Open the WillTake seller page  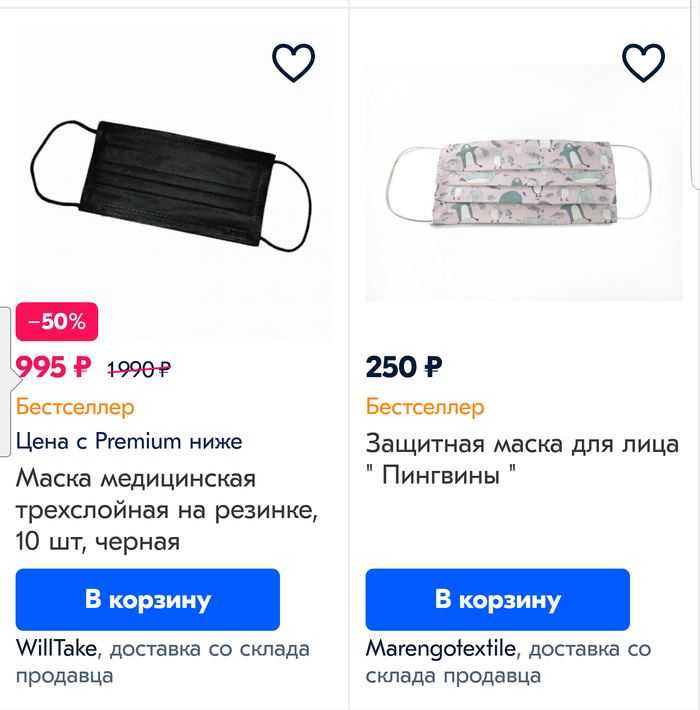56,649
